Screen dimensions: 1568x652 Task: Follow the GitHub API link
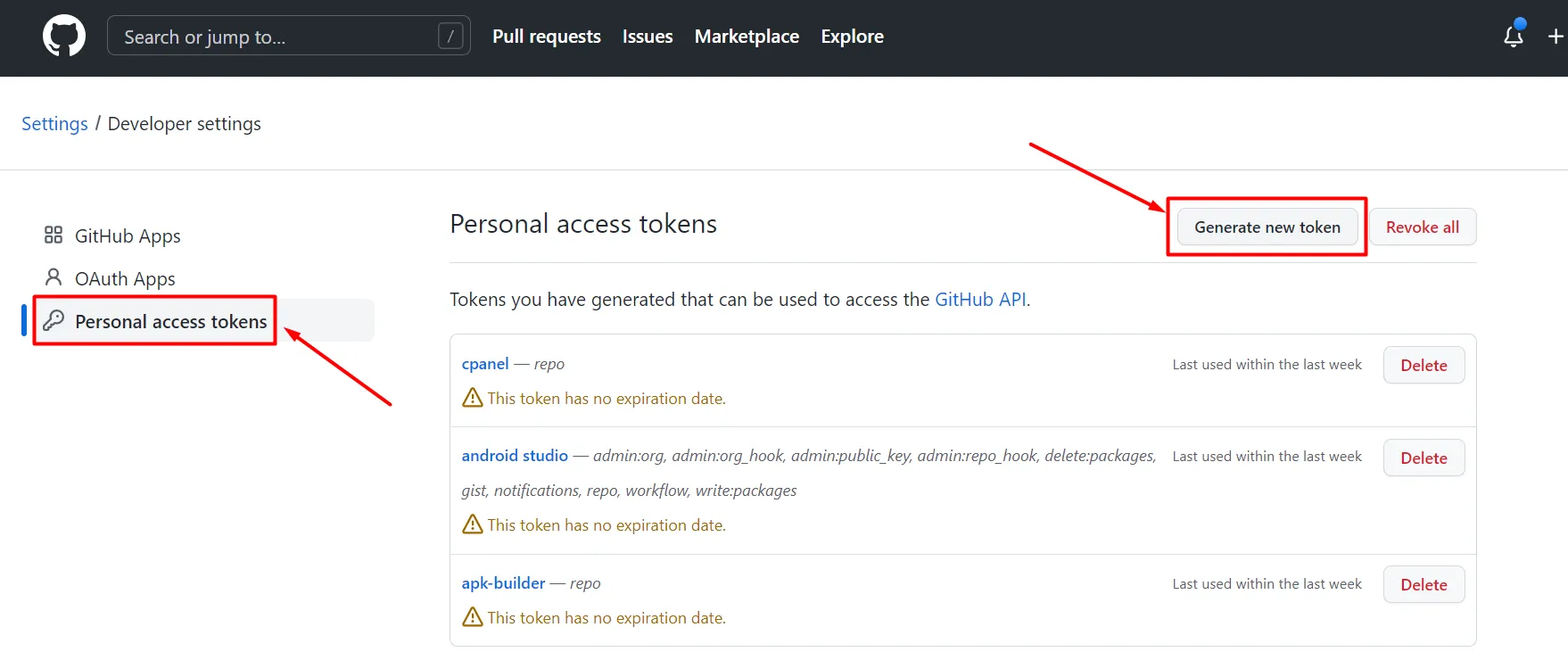[980, 300]
